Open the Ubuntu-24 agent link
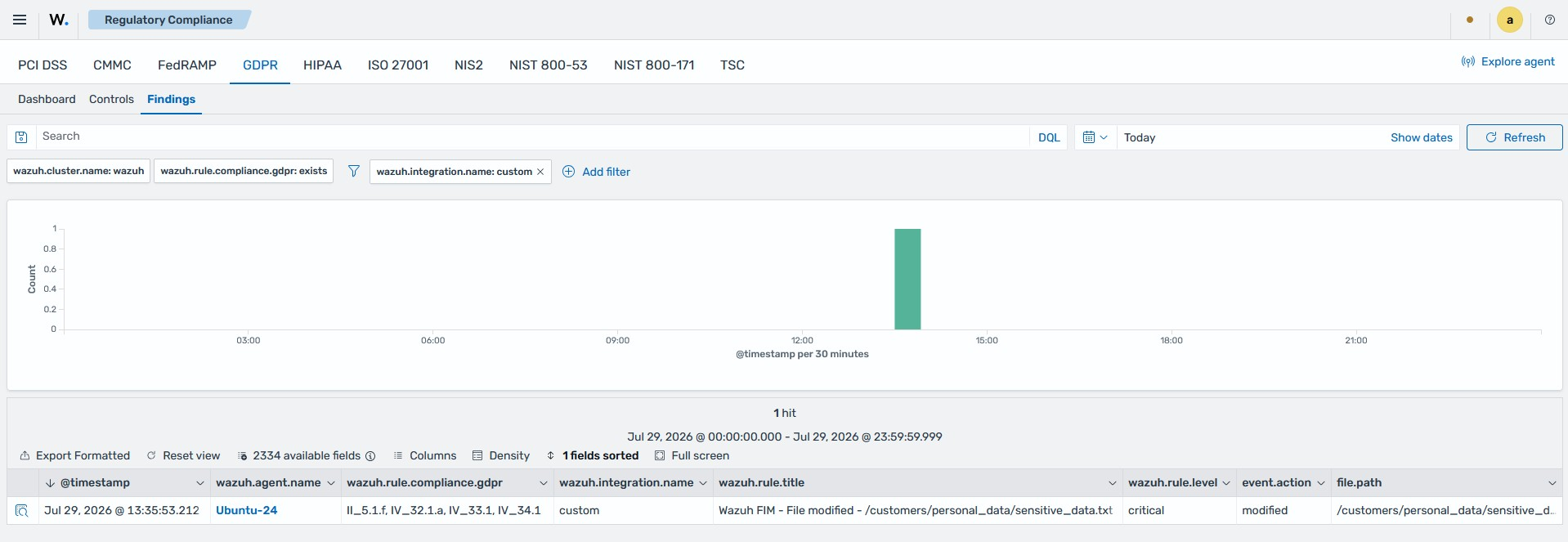This screenshot has width=1568, height=542. 246,510
